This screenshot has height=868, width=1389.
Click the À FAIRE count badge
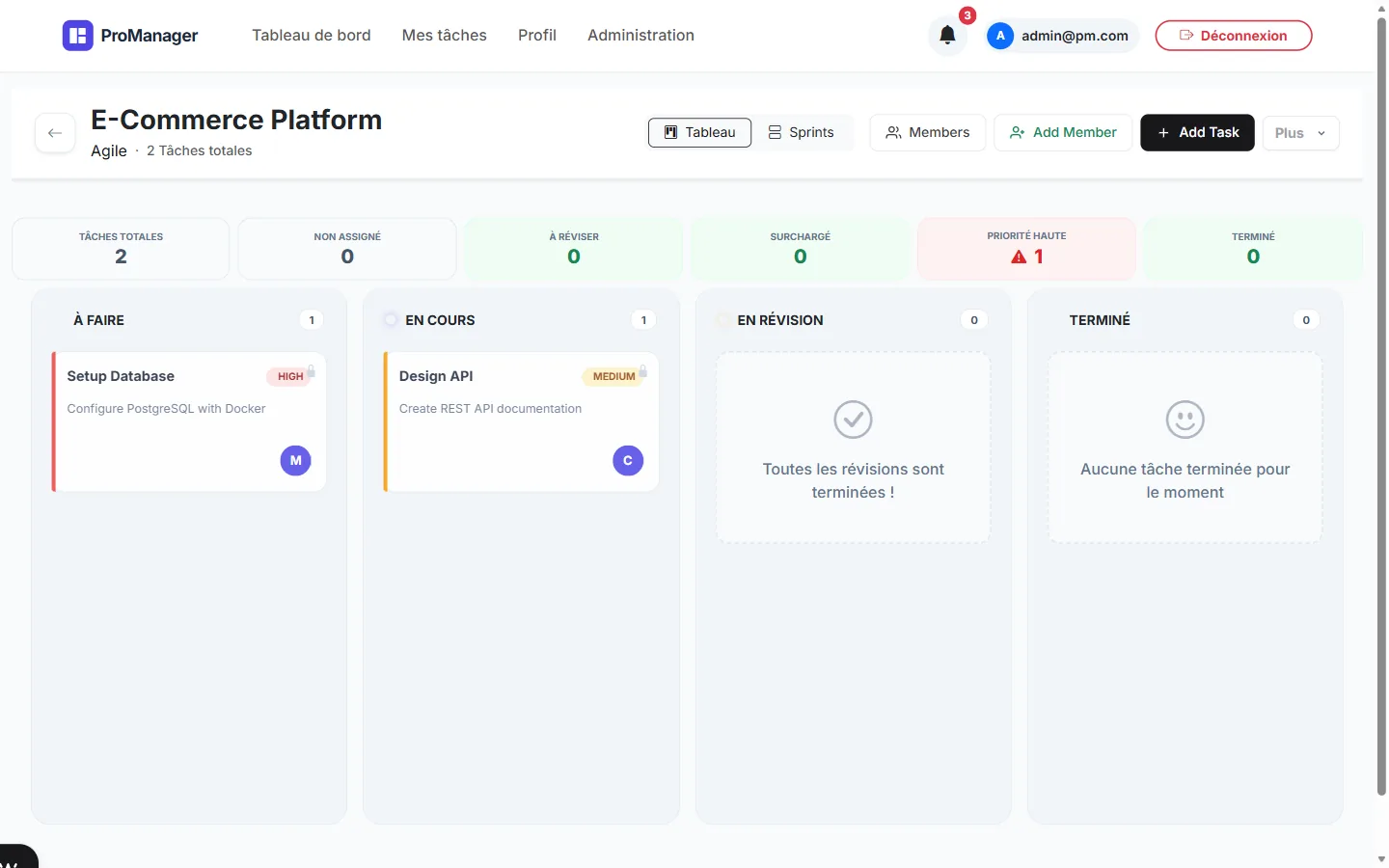312,320
